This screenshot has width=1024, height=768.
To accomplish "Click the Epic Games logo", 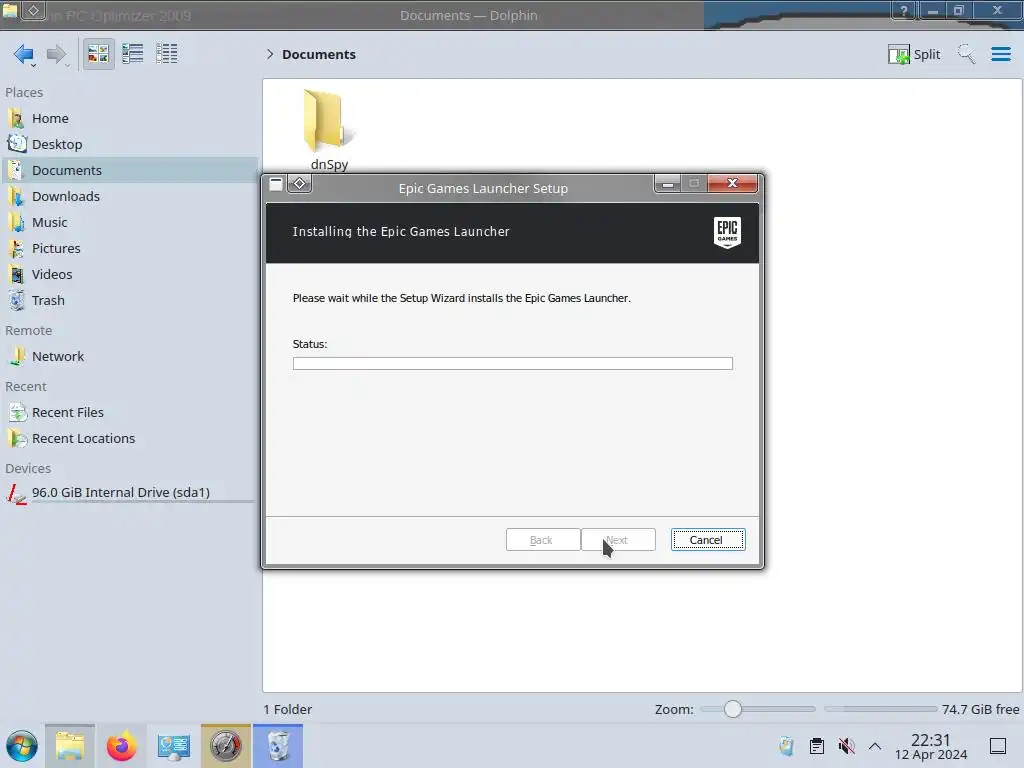I will (727, 232).
